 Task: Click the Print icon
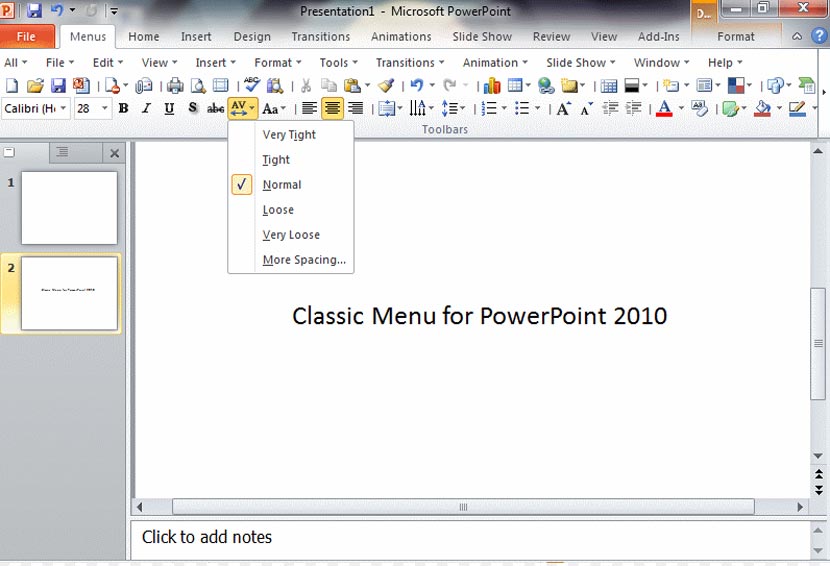click(175, 85)
